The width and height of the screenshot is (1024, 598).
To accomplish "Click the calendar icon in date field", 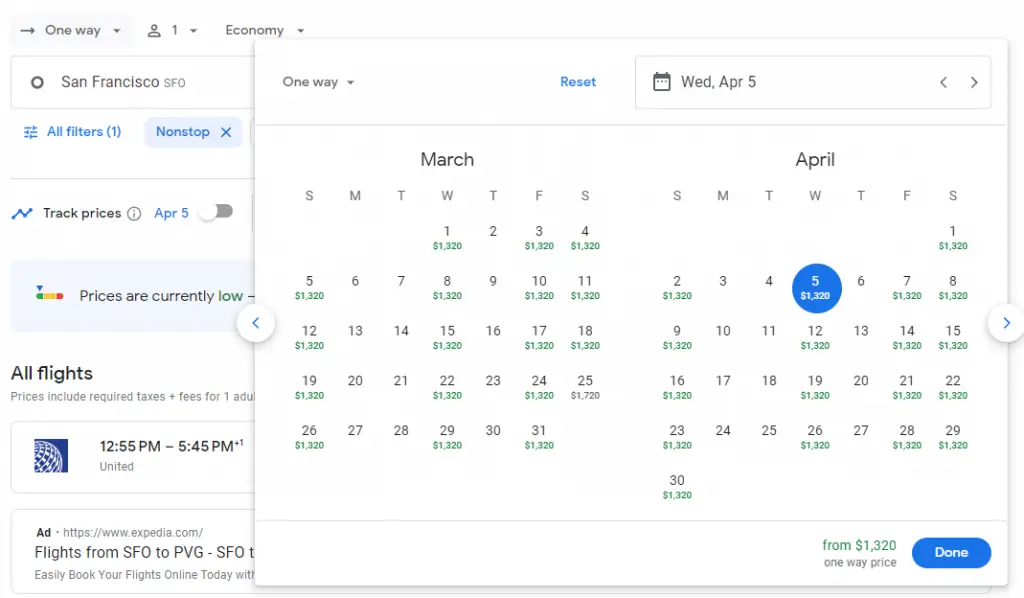I will click(x=661, y=82).
